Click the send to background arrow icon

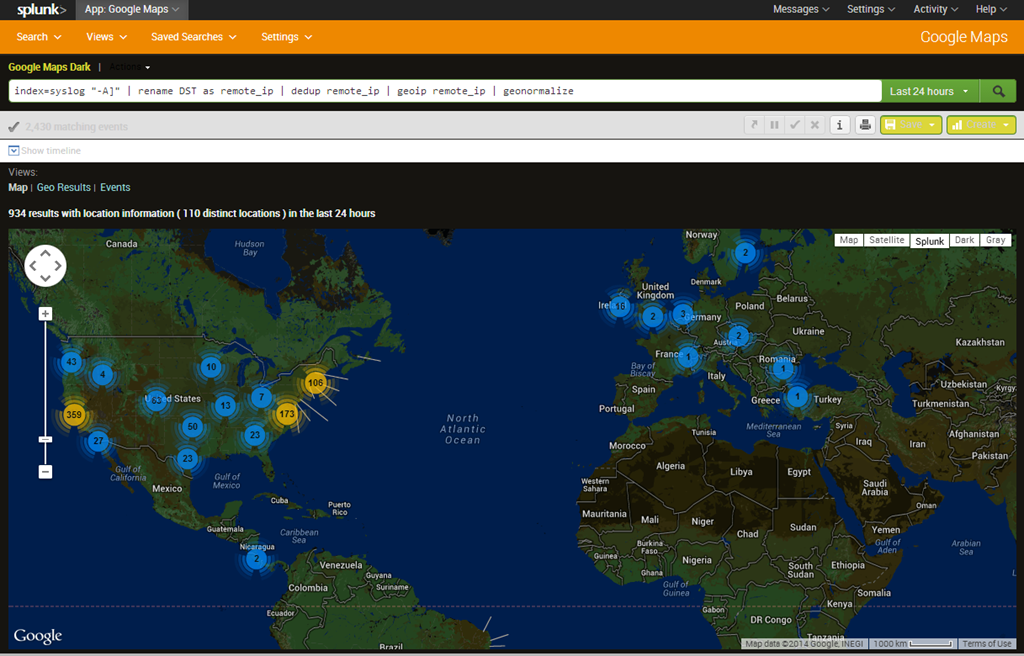pyautogui.click(x=754, y=125)
